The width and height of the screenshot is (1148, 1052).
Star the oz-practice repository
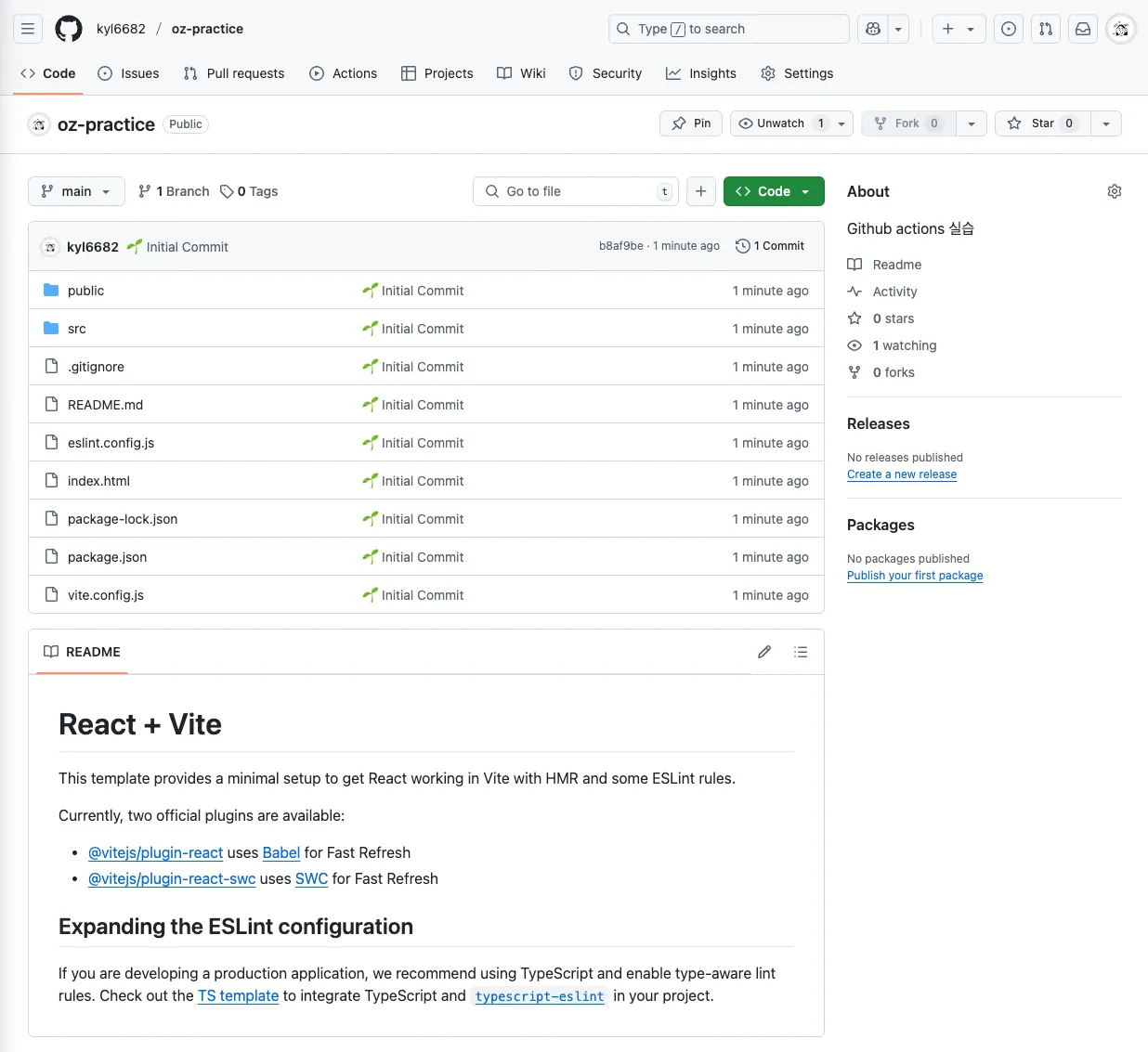click(1042, 123)
